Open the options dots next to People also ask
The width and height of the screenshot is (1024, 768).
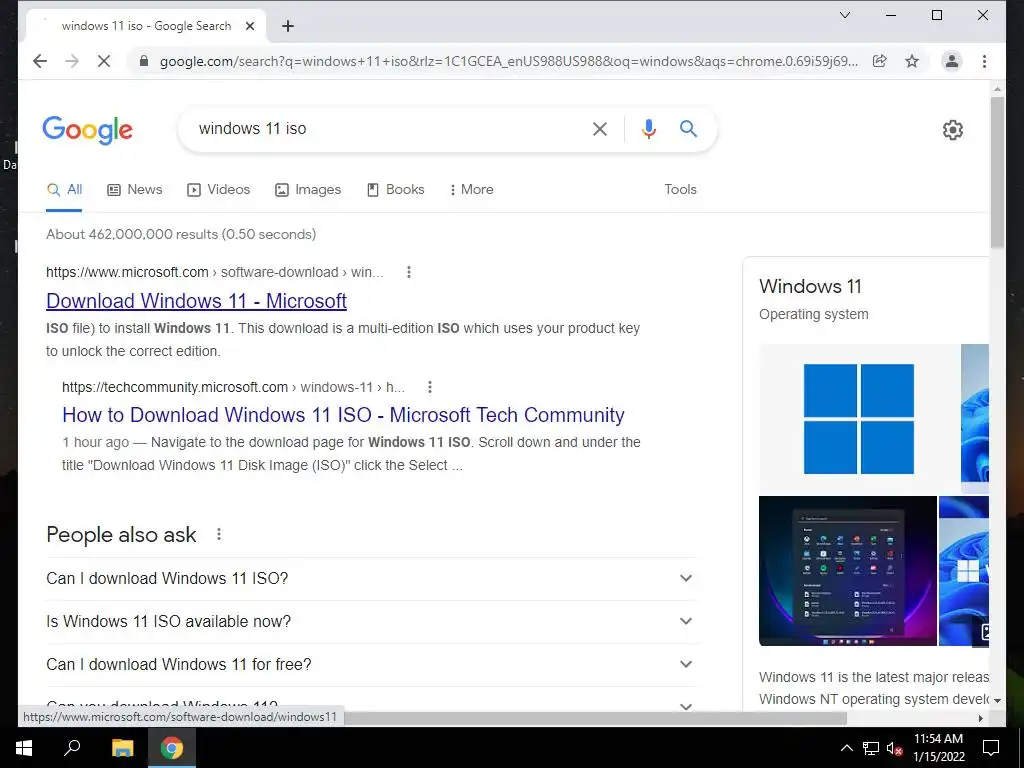click(219, 535)
